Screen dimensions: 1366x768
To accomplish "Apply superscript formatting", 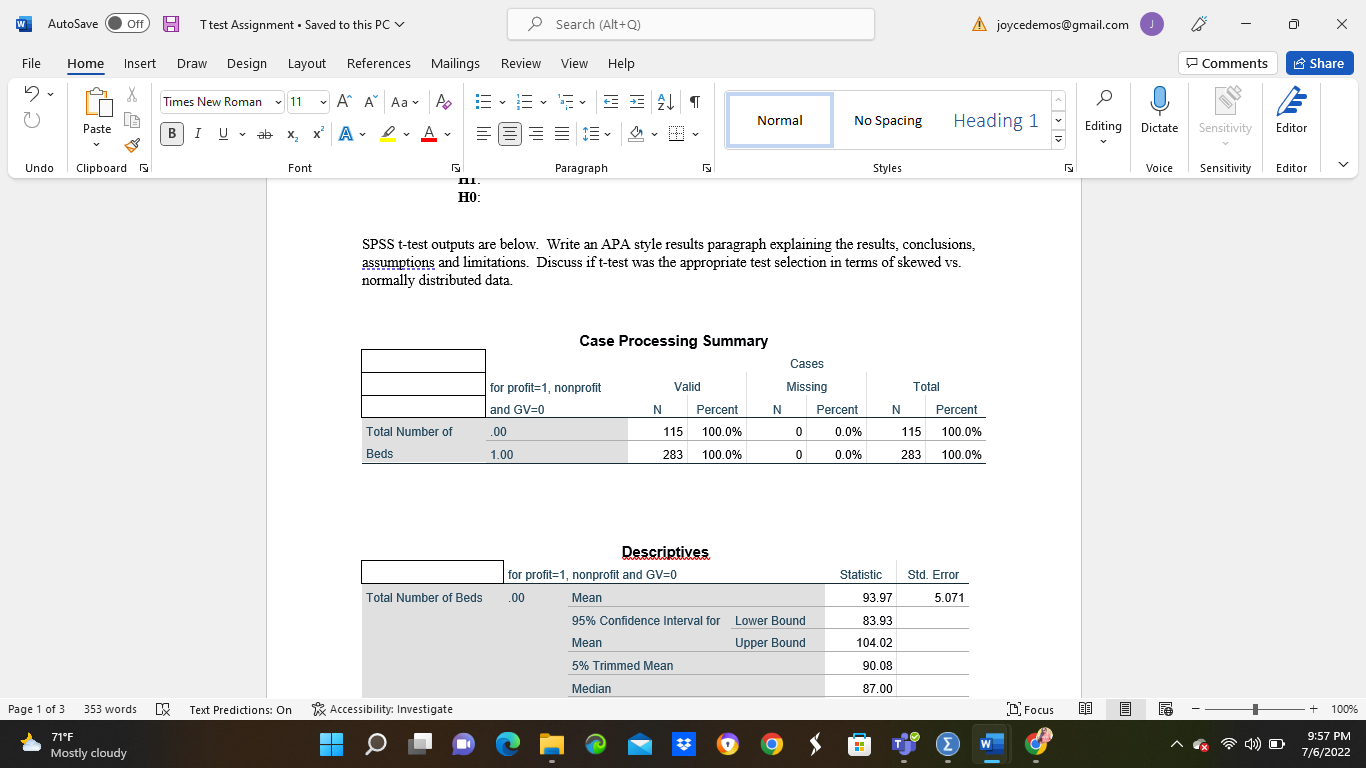I will pyautogui.click(x=317, y=134).
